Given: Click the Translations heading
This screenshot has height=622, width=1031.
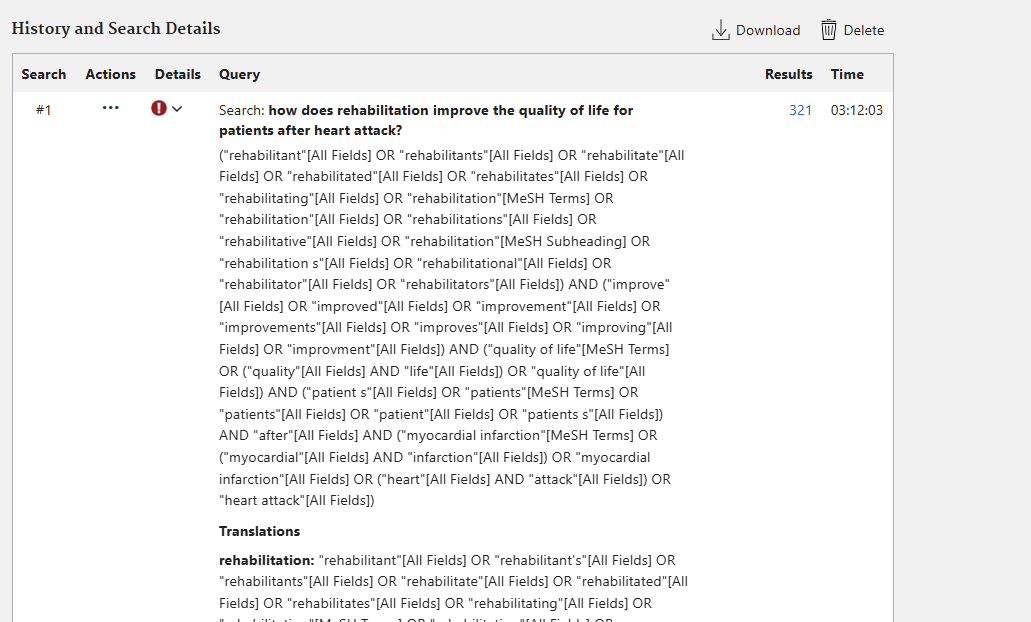Looking at the screenshot, I should click(x=259, y=531).
